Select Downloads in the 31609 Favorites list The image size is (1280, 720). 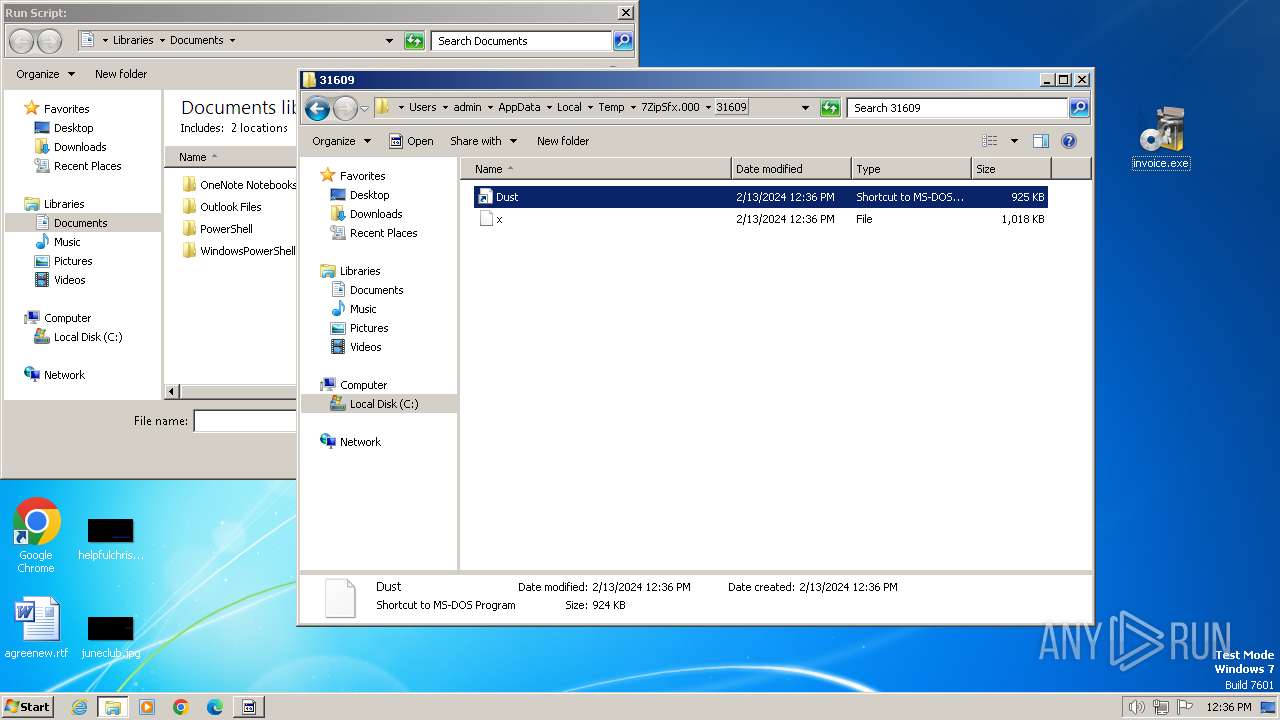pyautogui.click(x=376, y=214)
